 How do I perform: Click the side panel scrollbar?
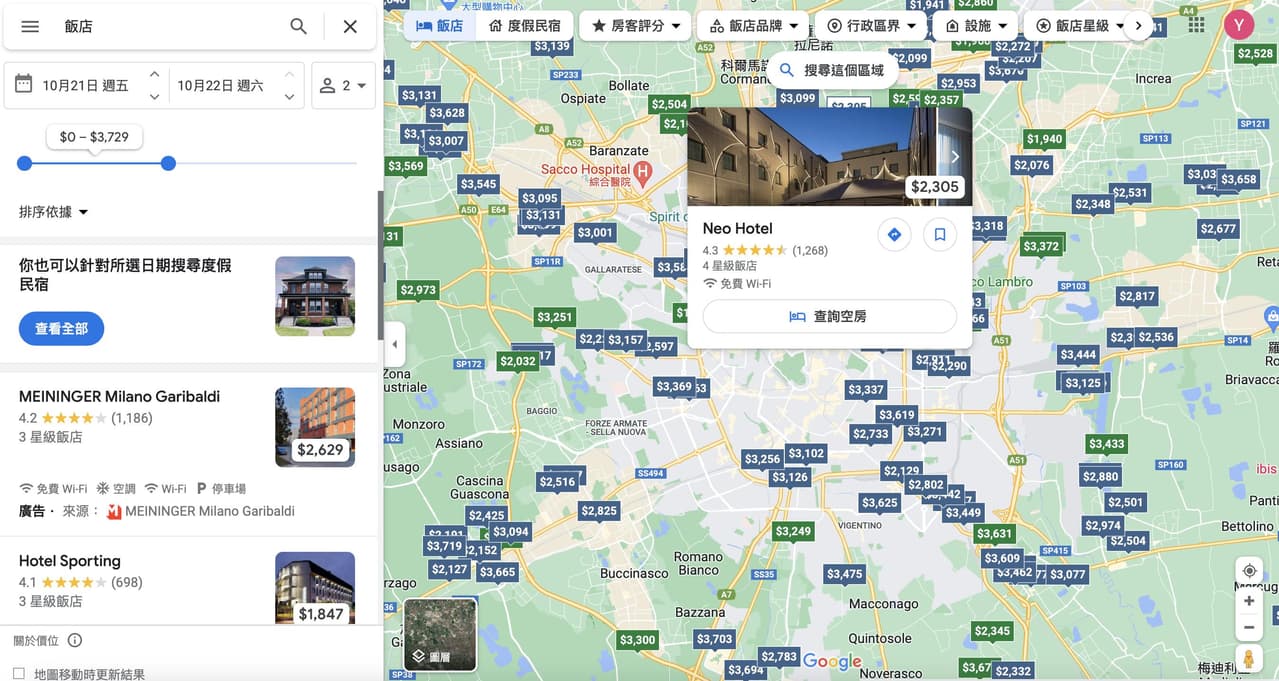[379, 265]
